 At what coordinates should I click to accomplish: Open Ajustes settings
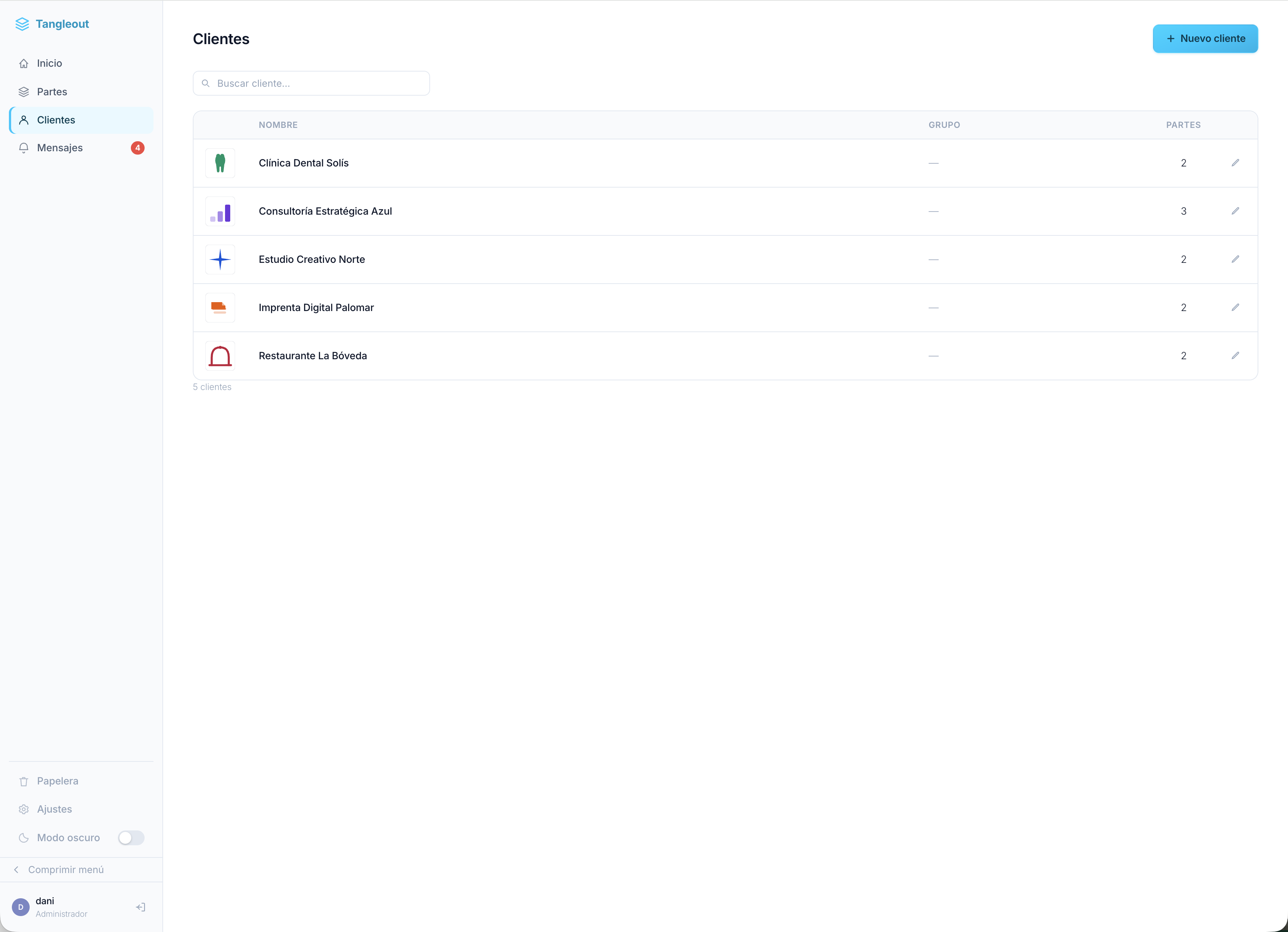[81, 809]
